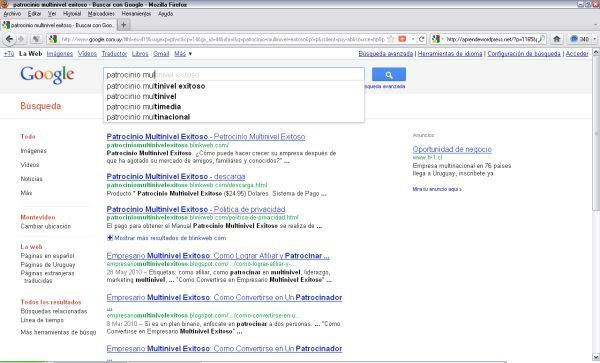This screenshot has height=363, width=600.
Task: Open the Marcadores menu
Action: (101, 14)
